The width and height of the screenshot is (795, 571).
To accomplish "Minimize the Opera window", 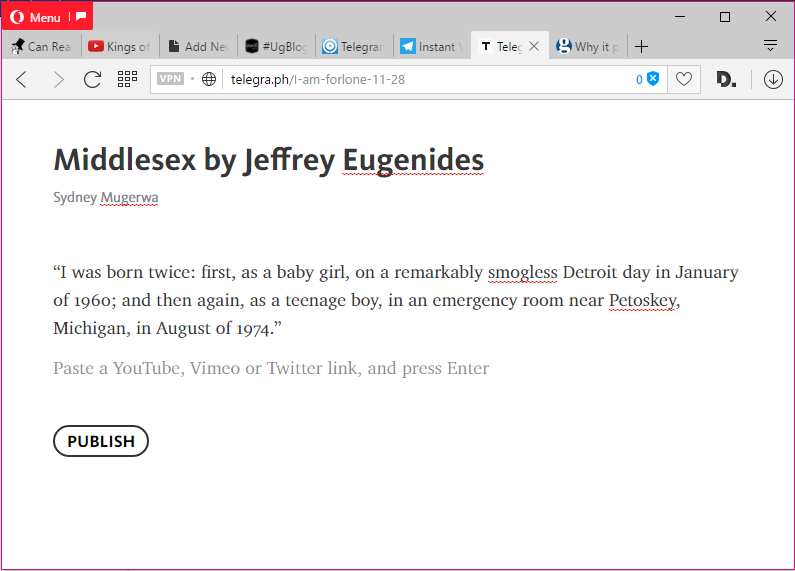I will (680, 17).
